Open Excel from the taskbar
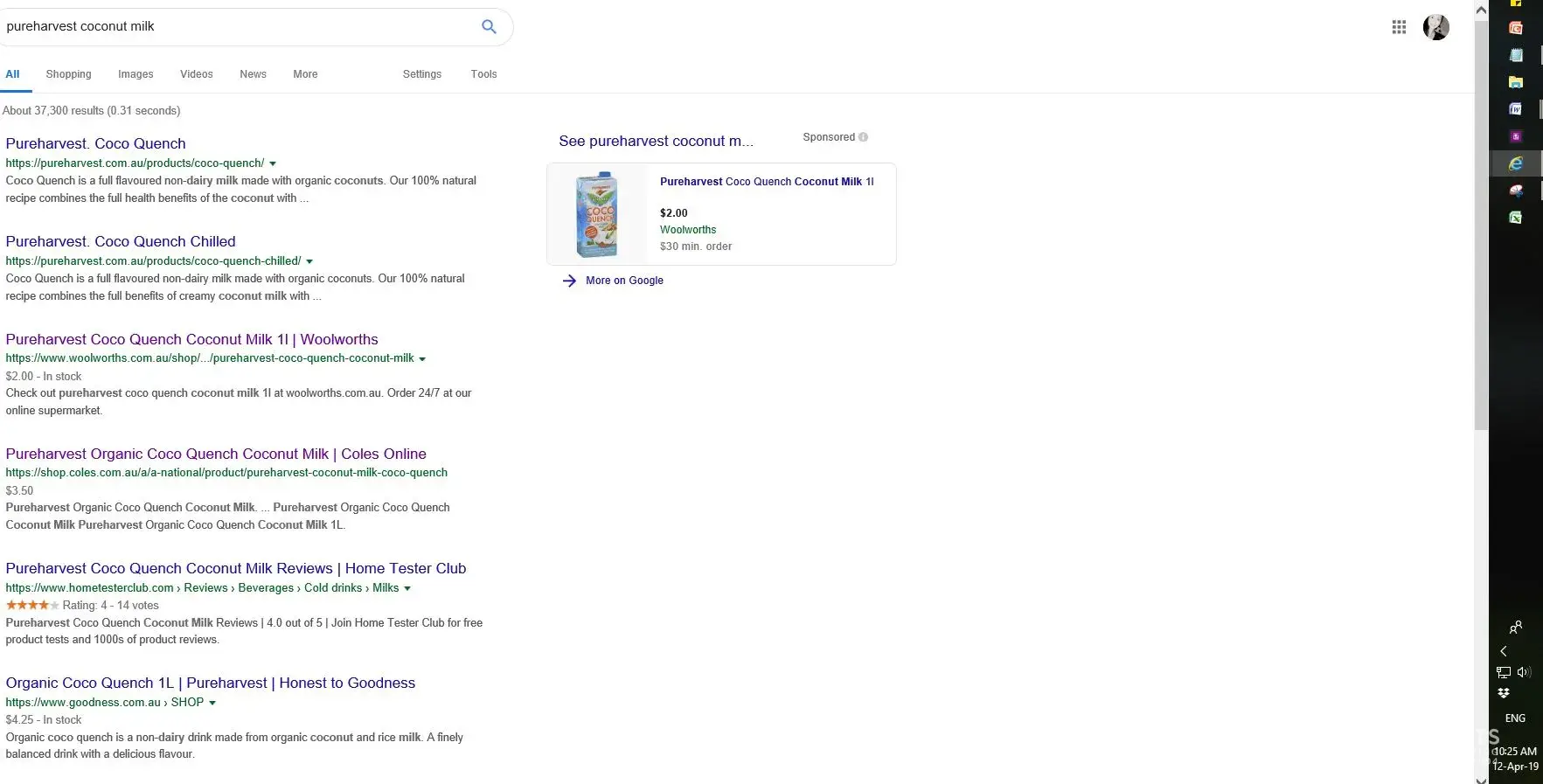The width and height of the screenshot is (1543, 784). coord(1516,218)
